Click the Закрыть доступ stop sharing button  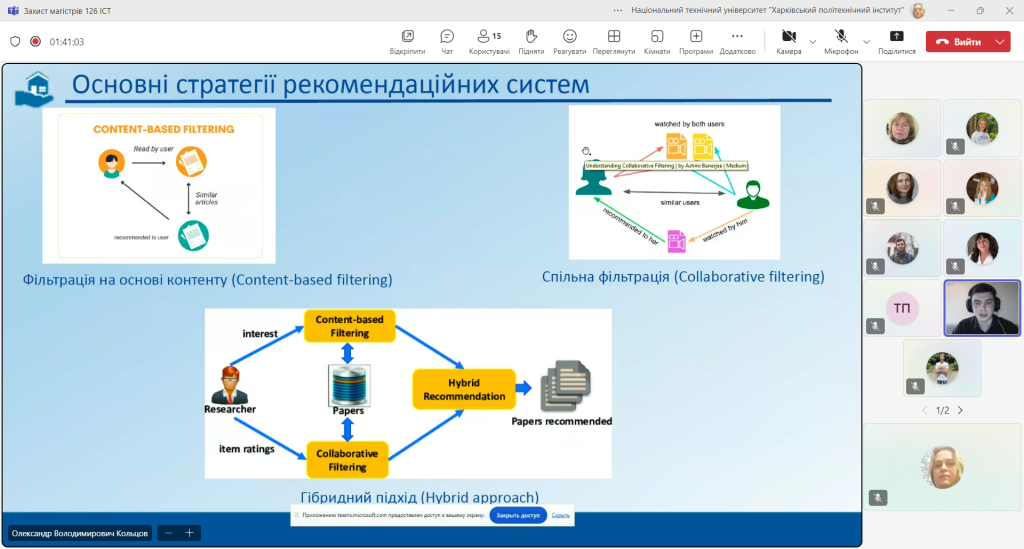[x=518, y=515]
